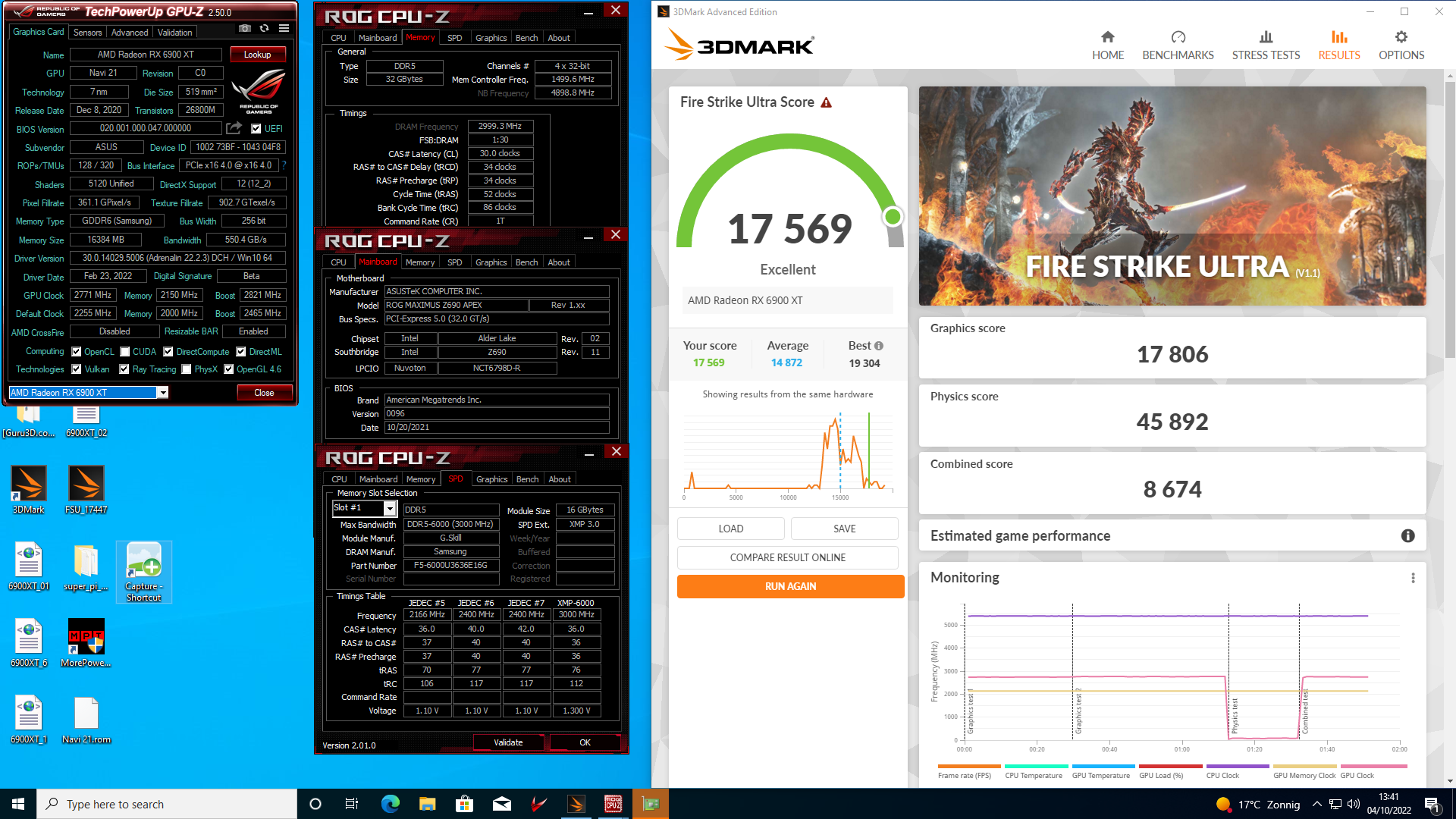The height and width of the screenshot is (819, 1456).
Task: Click the GPU-Z screenshot camera icon
Action: 244,29
